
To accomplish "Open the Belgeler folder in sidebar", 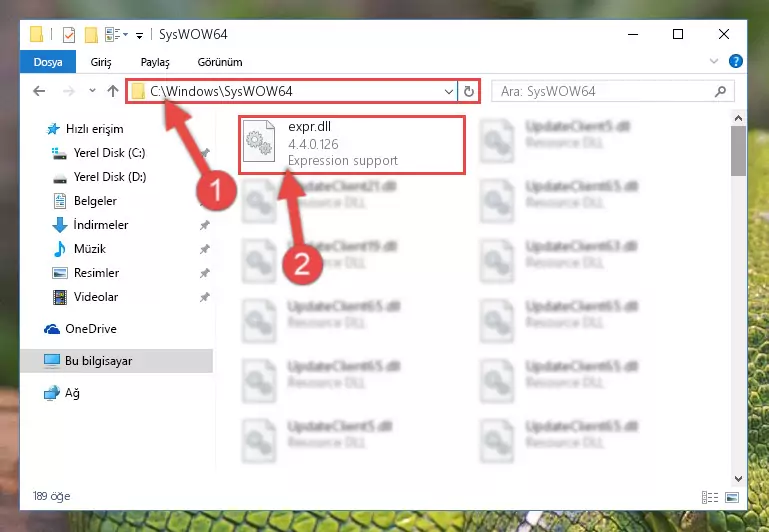I will 95,201.
